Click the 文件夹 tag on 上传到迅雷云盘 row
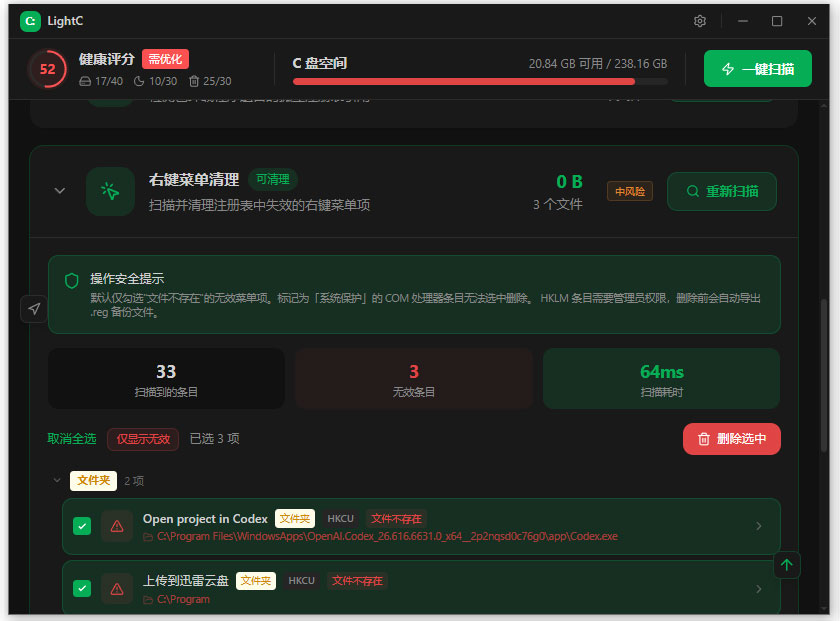This screenshot has width=840, height=621. pyautogui.click(x=256, y=581)
